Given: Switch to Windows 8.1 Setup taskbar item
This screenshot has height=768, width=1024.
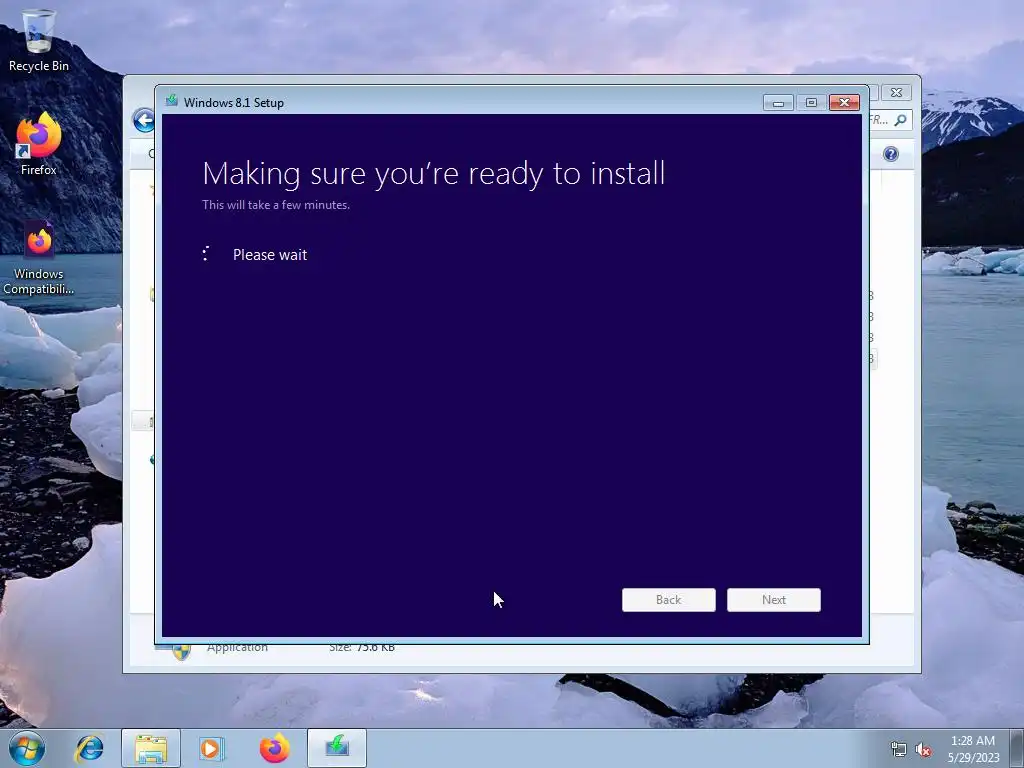Looking at the screenshot, I should (x=337, y=748).
